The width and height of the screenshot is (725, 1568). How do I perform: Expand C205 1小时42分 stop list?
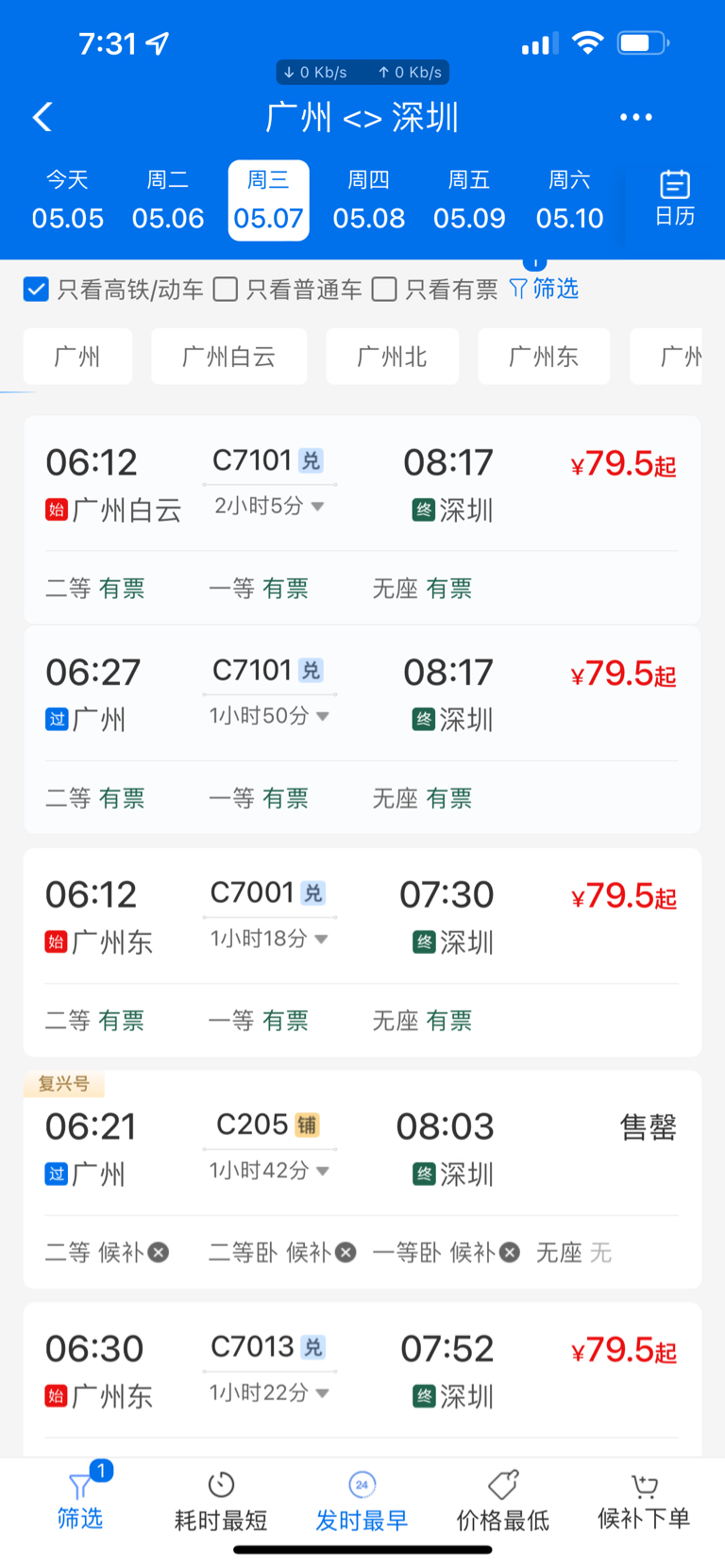(323, 1171)
